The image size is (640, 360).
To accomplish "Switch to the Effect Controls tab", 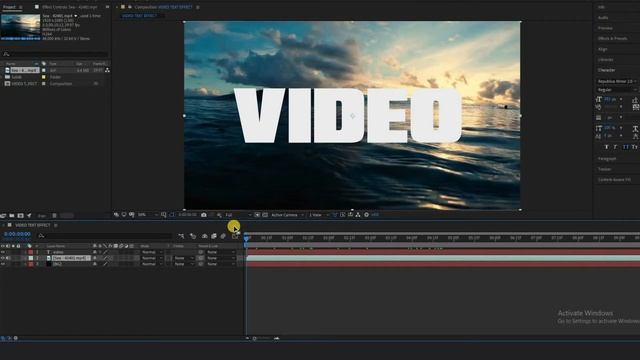I will tap(70, 7).
